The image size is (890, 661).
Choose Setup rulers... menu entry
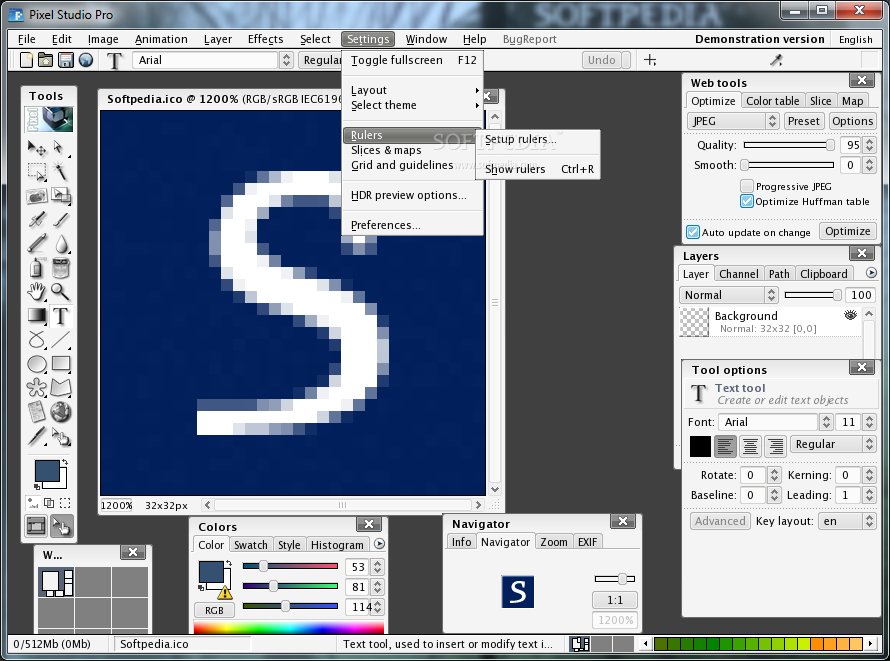538,139
